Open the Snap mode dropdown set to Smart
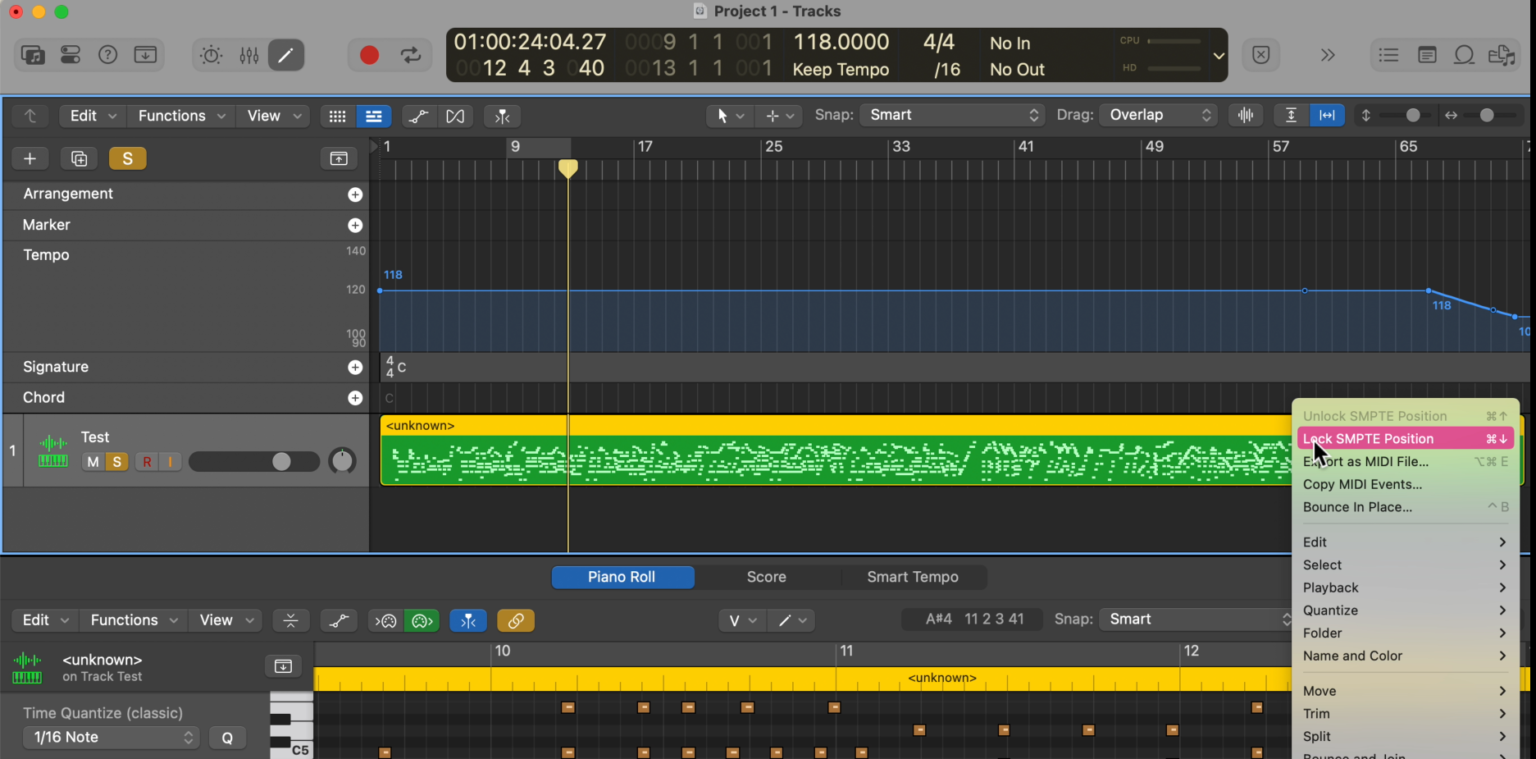Image resolution: width=1536 pixels, height=759 pixels. point(950,114)
